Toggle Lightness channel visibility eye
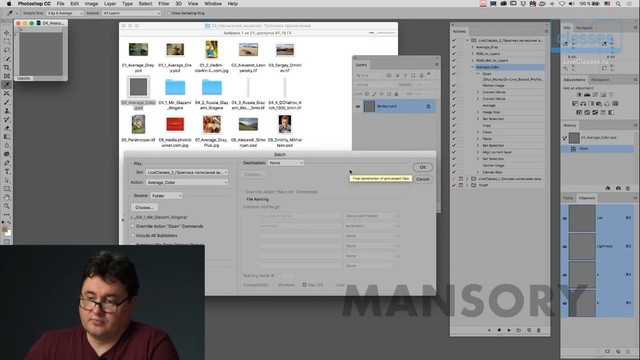The height and width of the screenshot is (360, 640). coord(565,247)
